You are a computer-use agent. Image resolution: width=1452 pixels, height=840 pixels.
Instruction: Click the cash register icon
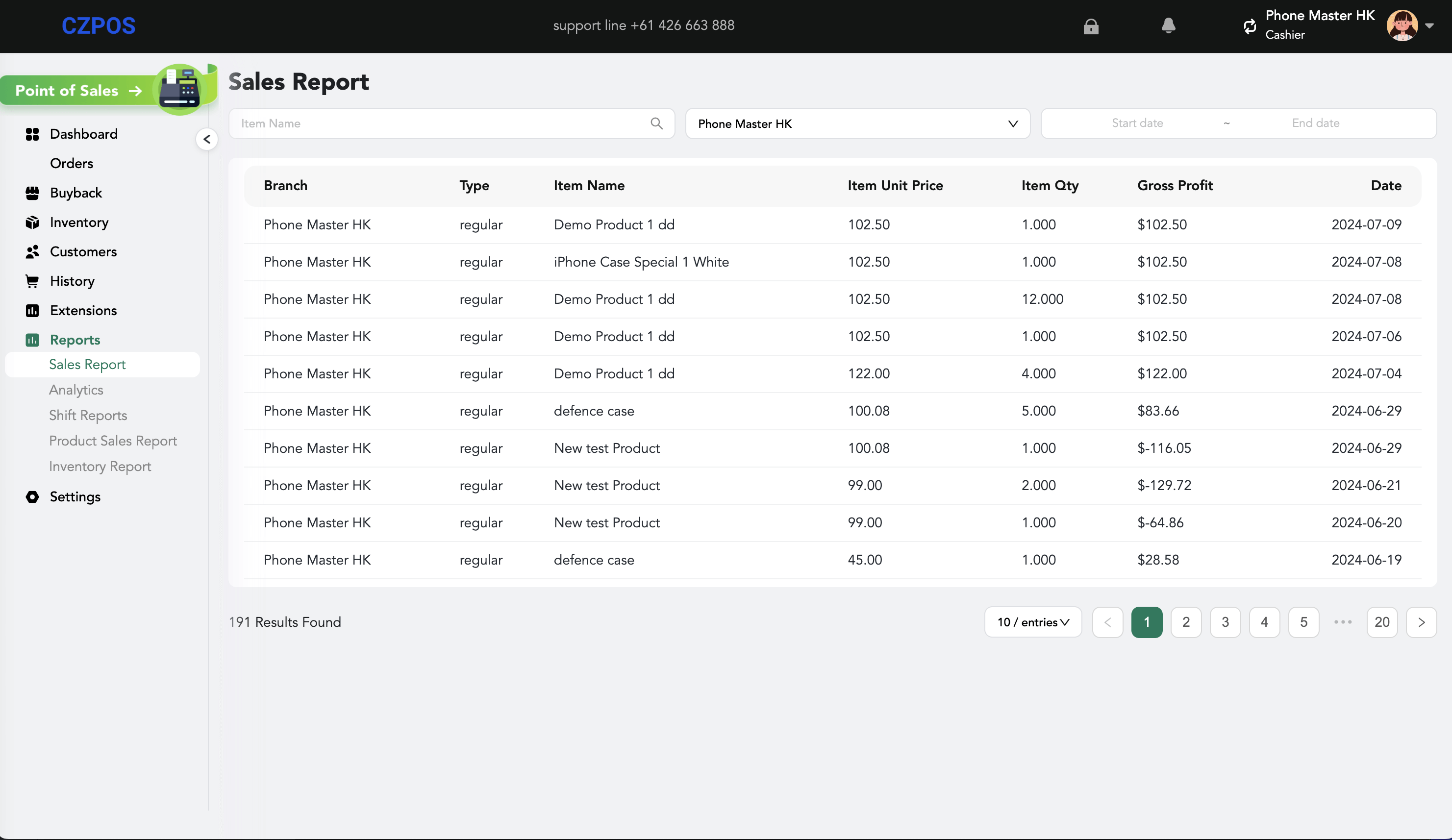point(179,90)
